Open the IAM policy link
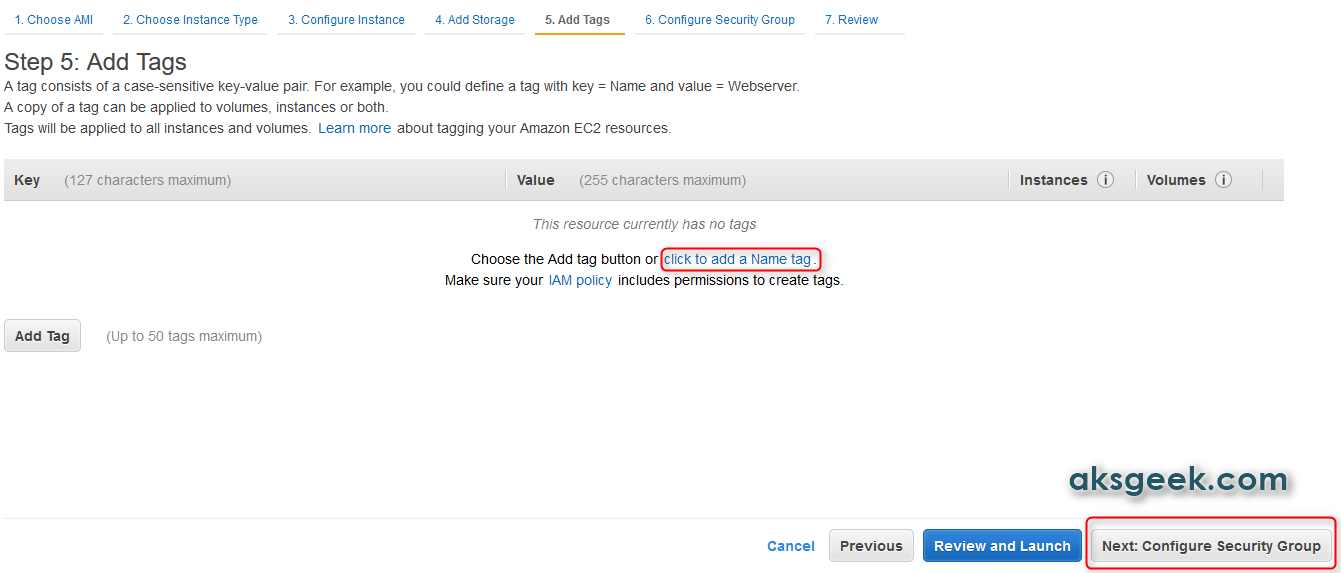The height and width of the screenshot is (573, 1341). pyautogui.click(x=580, y=280)
